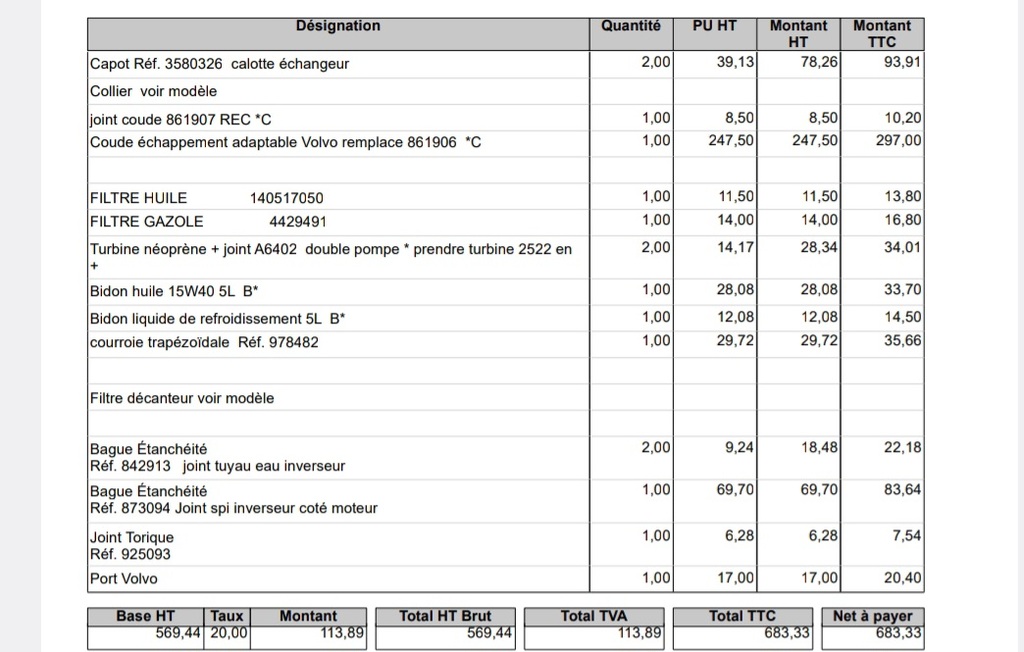This screenshot has width=1024, height=652.
Task: Select Montant TTC value 7,54
Action: [x=906, y=536]
